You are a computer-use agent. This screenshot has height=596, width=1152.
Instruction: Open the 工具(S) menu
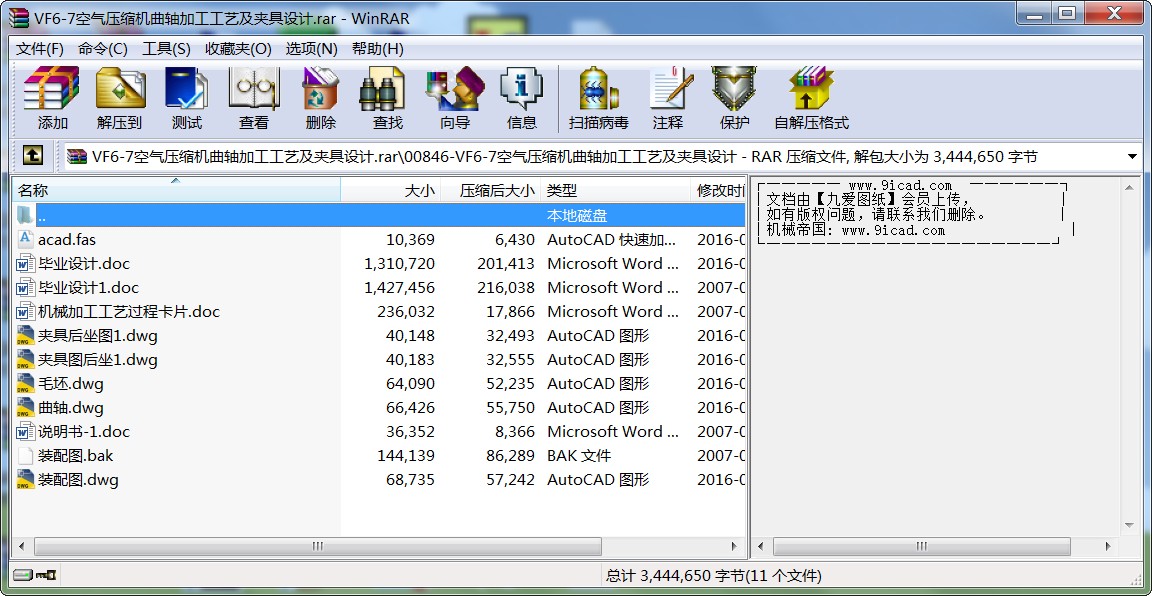pos(166,49)
